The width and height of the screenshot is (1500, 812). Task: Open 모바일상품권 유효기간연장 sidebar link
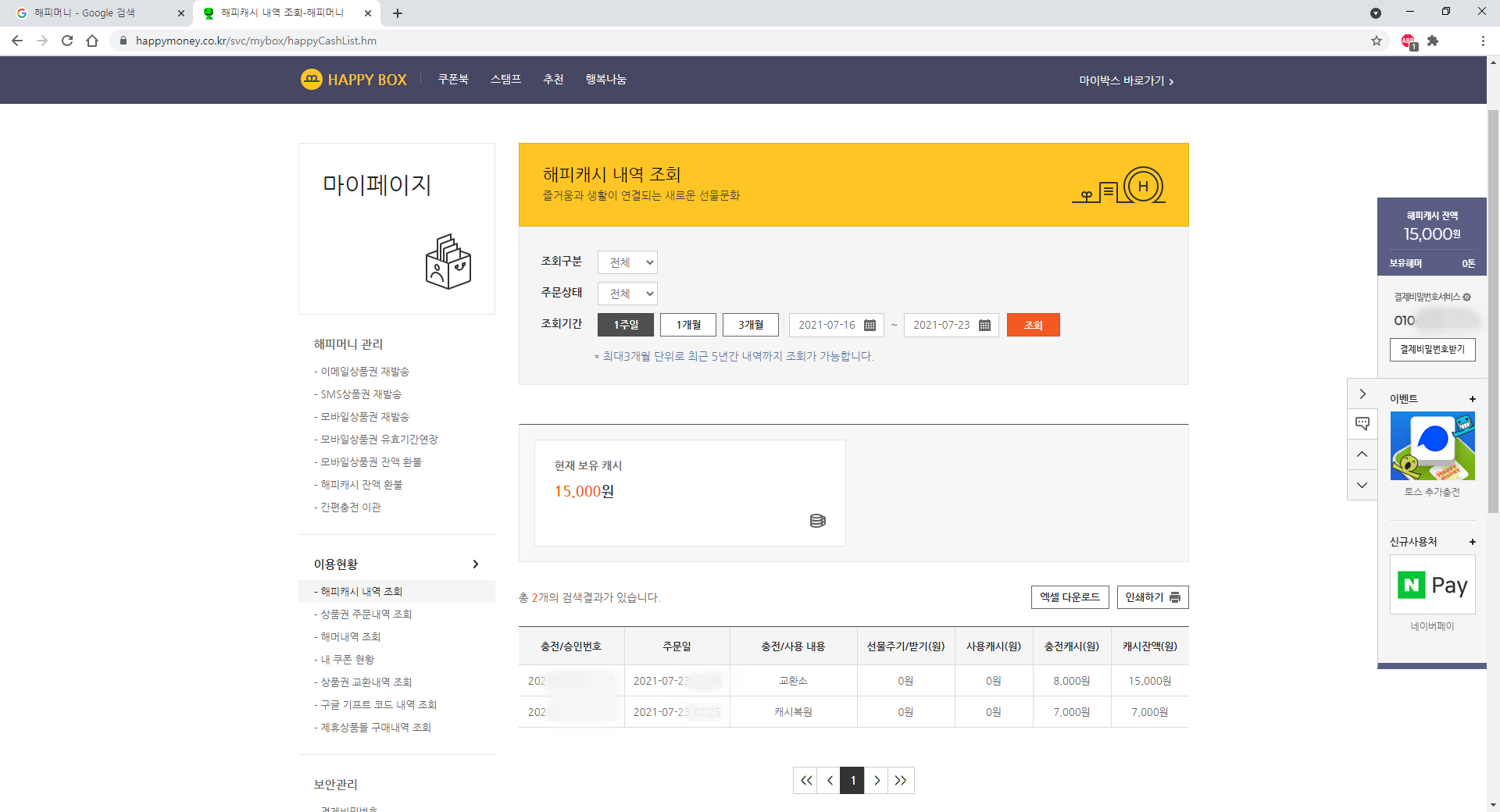point(376,440)
